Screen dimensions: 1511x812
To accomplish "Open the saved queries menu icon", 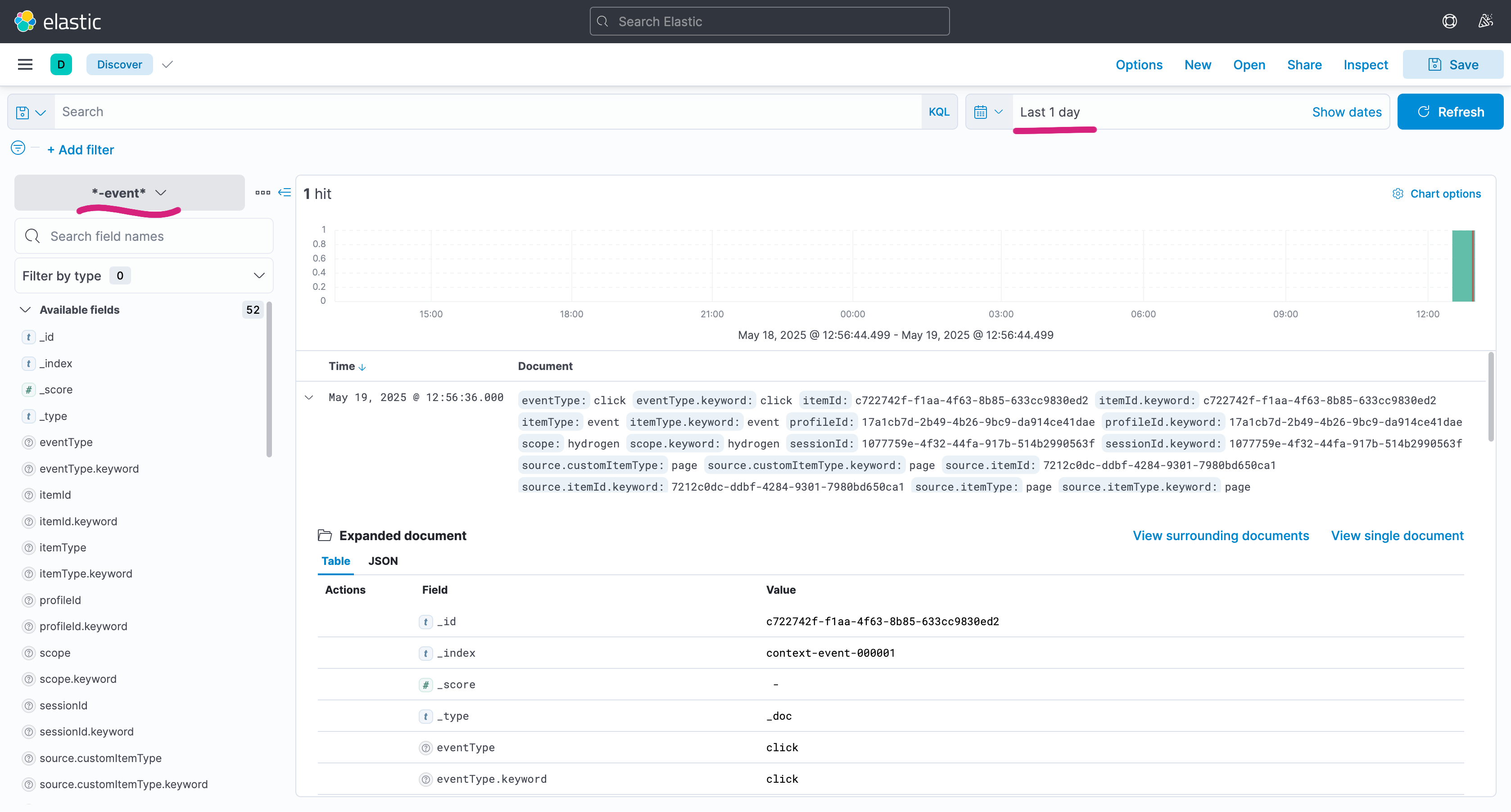I will coord(31,112).
